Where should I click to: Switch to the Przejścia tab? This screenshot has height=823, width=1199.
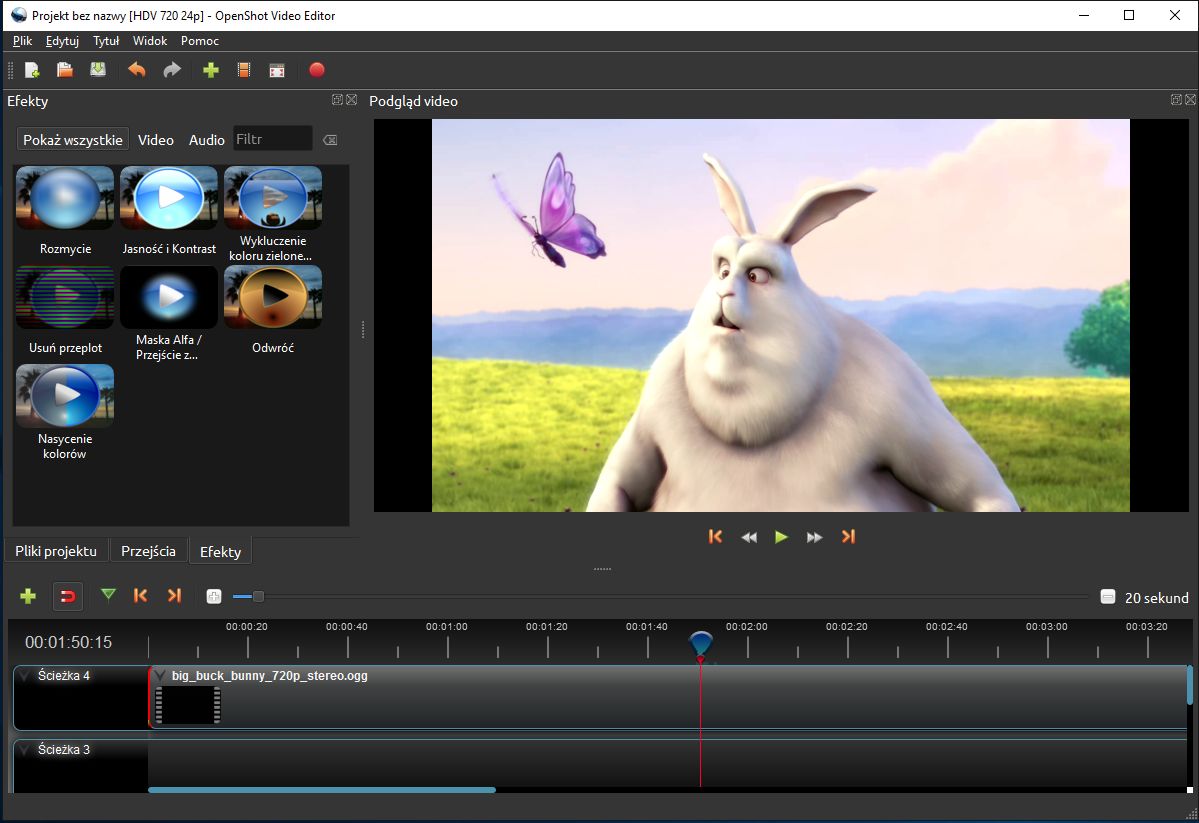(148, 551)
